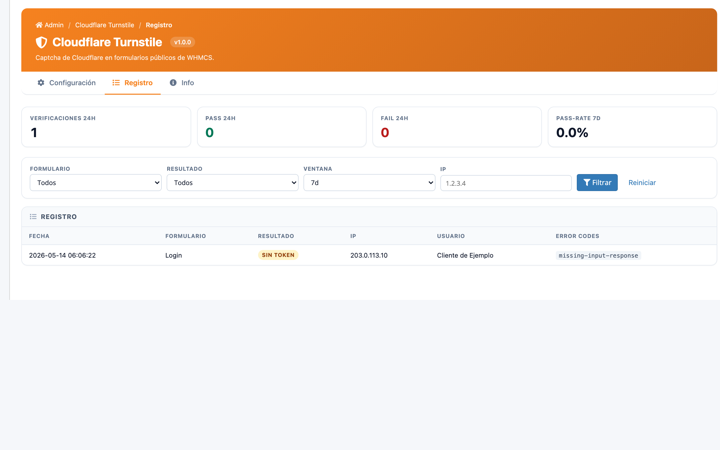Click the Pass 24h stat card
The height and width of the screenshot is (450, 720).
pyautogui.click(x=281, y=127)
